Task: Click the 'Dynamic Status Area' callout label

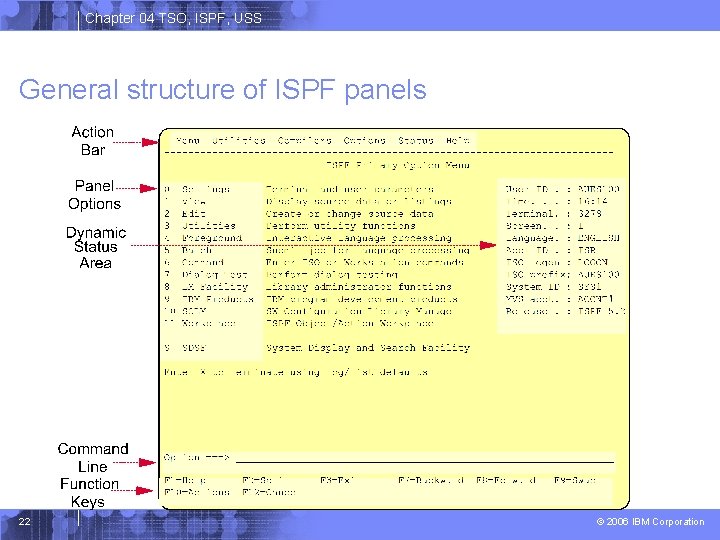Action: [96, 248]
